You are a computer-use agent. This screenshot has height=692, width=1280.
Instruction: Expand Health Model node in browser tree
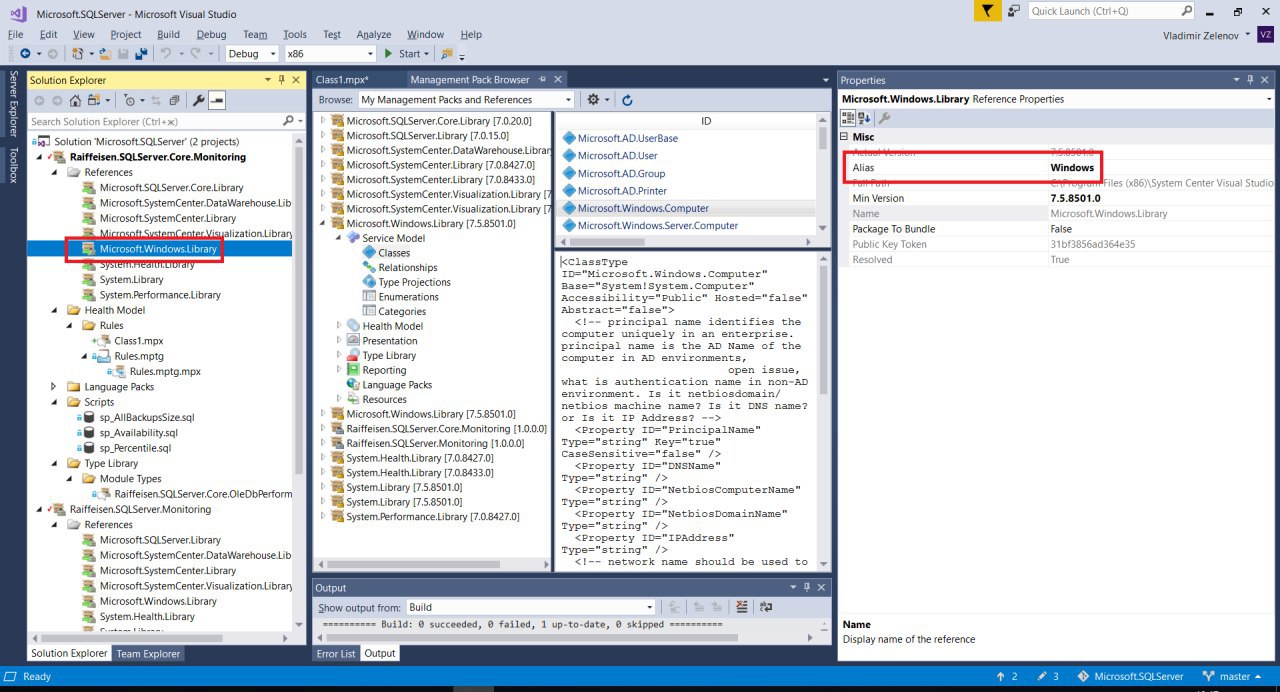click(338, 326)
